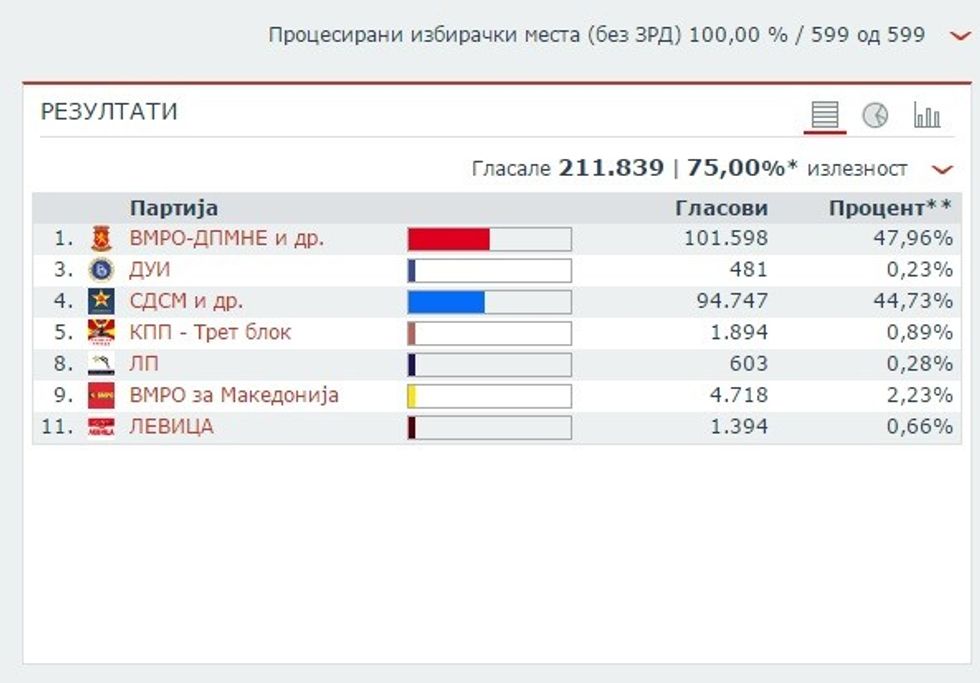Switch to bar chart view icon
Image resolution: width=980 pixels, height=683 pixels.
(x=927, y=115)
